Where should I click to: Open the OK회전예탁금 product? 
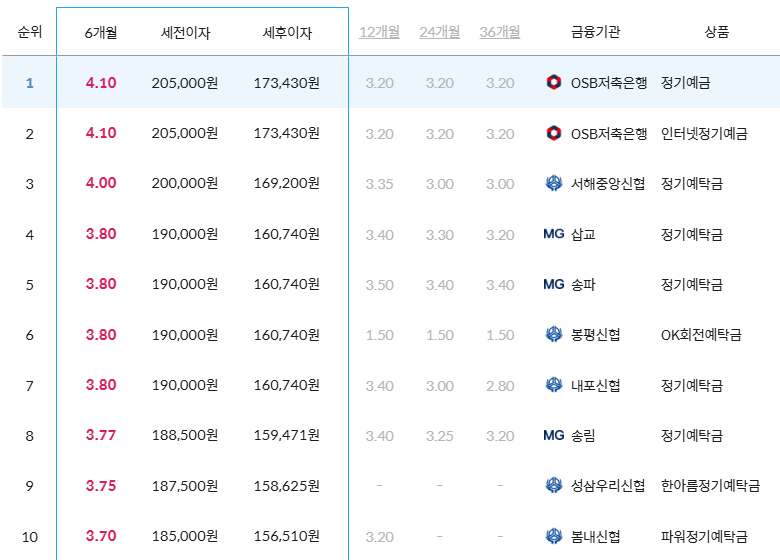(701, 335)
